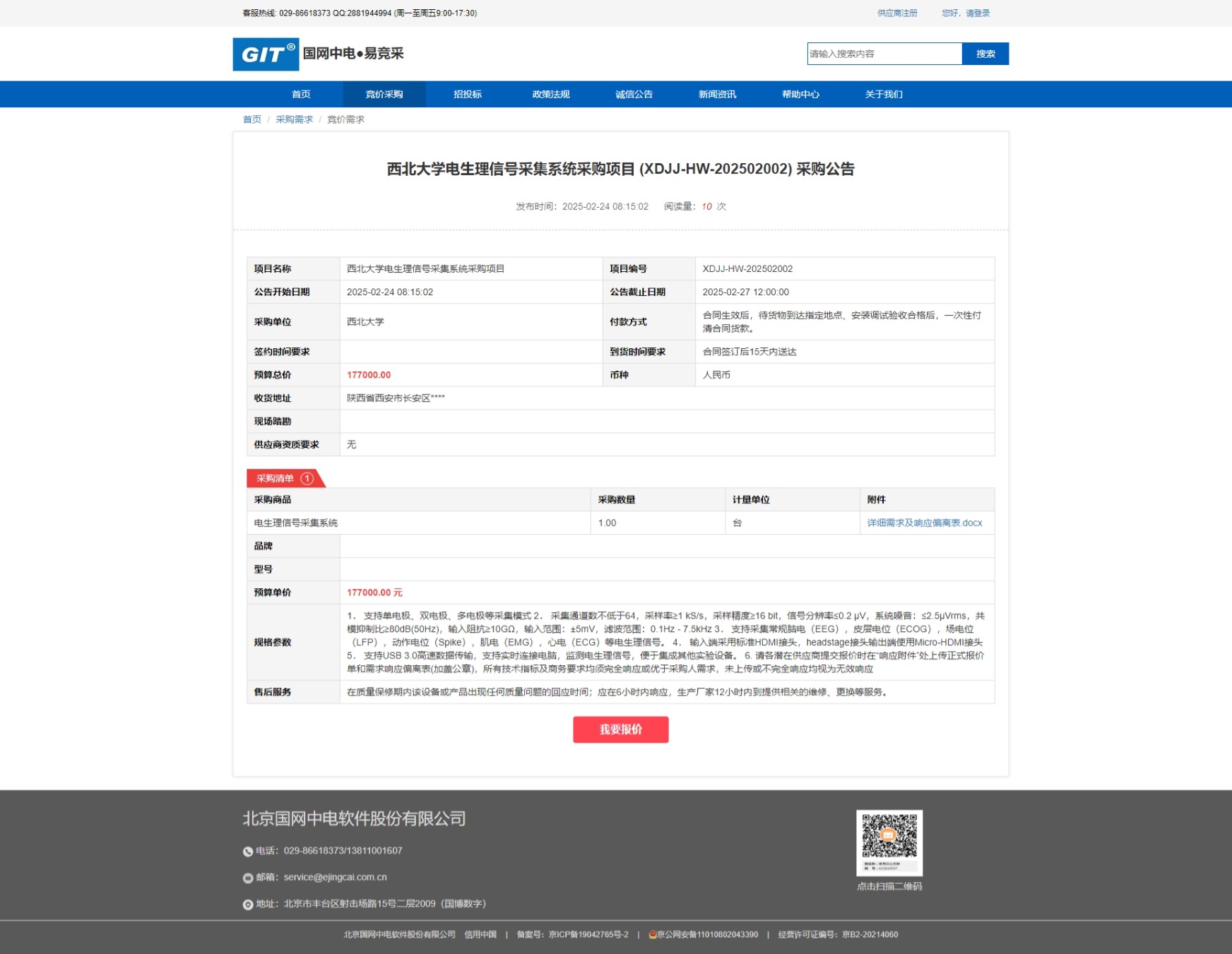Open the 首页 navigation menu item
Image resolution: width=1232 pixels, height=954 pixels.
[301, 95]
